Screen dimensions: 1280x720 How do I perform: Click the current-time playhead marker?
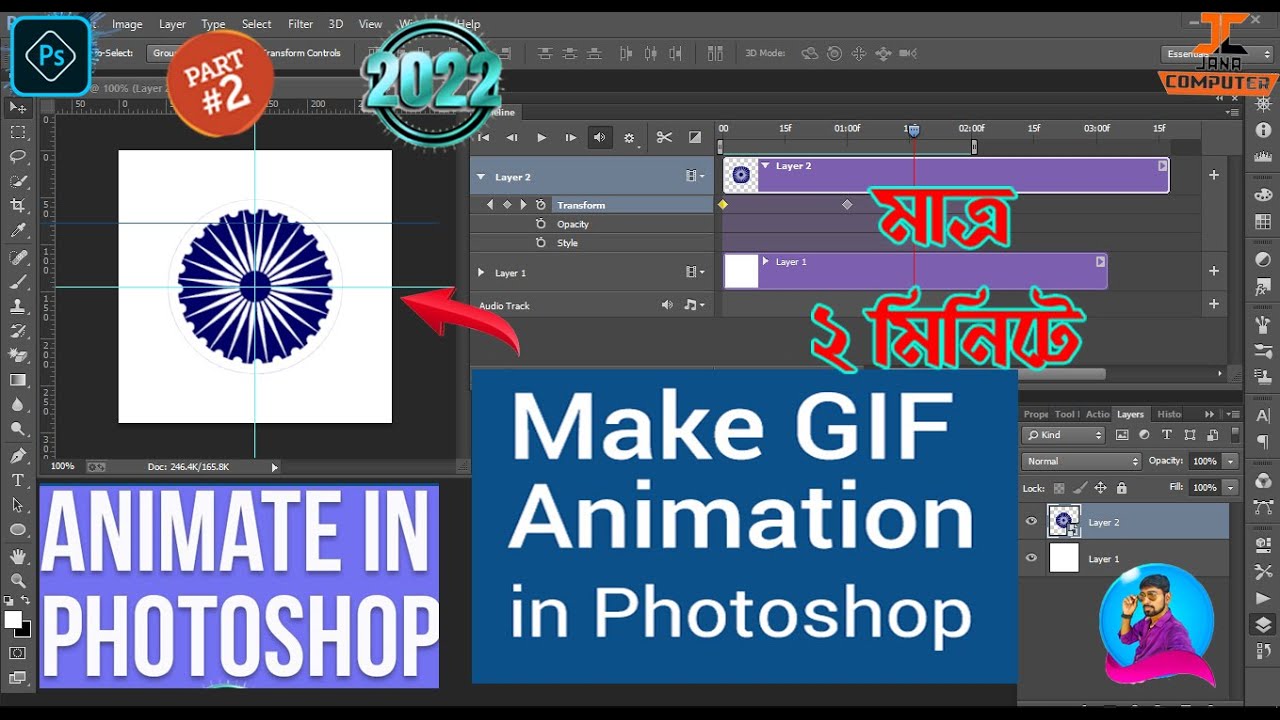(x=913, y=130)
